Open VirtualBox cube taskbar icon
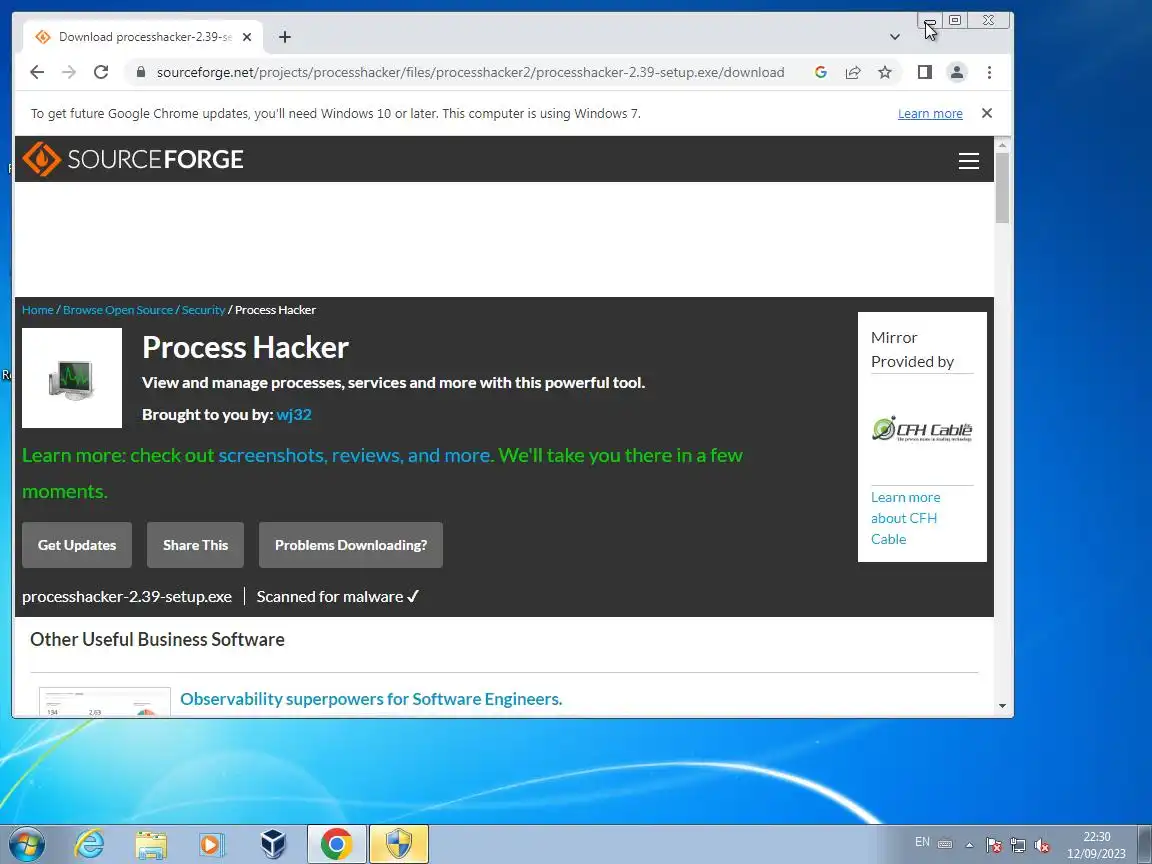 [x=273, y=844]
